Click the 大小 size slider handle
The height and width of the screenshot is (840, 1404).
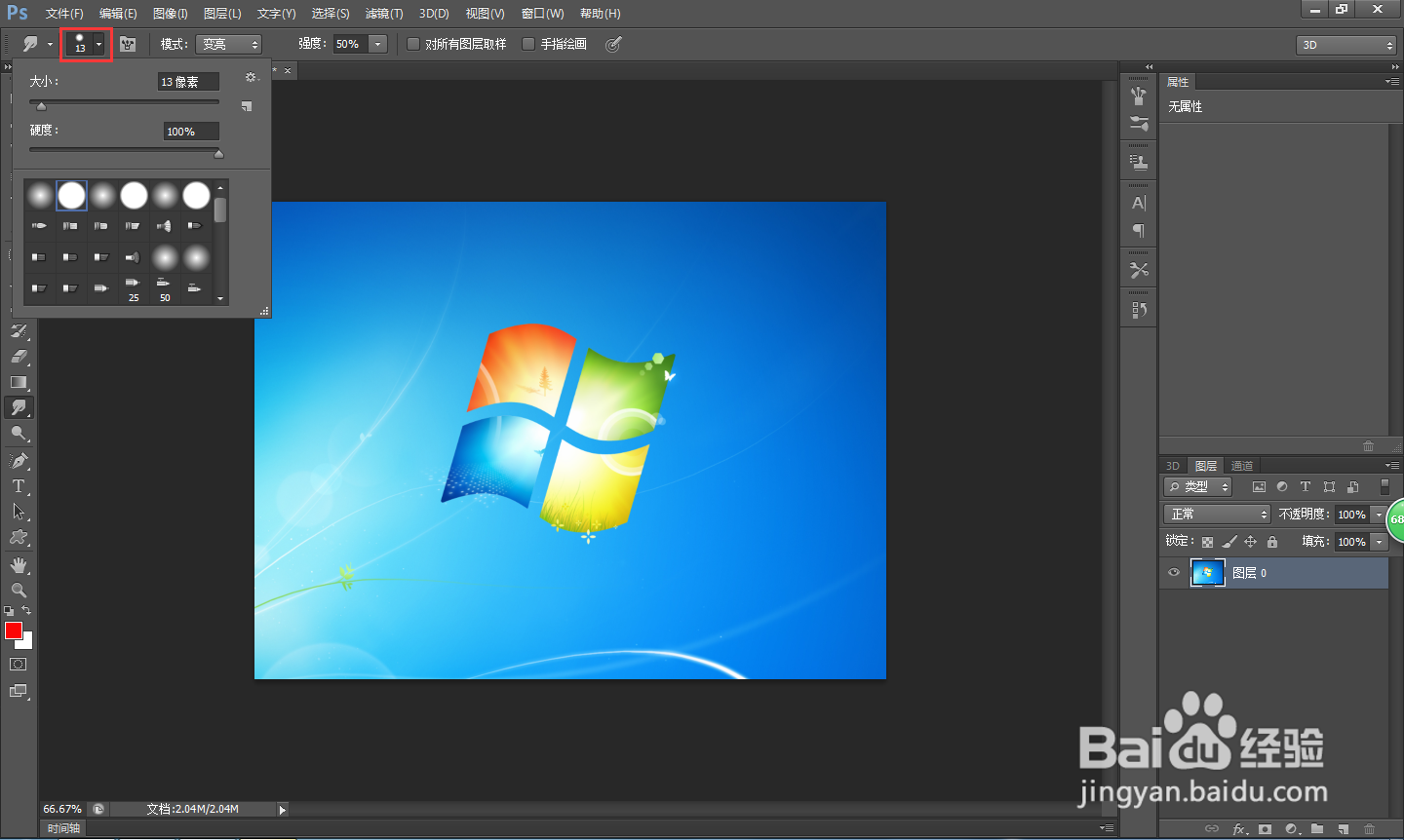(x=41, y=106)
